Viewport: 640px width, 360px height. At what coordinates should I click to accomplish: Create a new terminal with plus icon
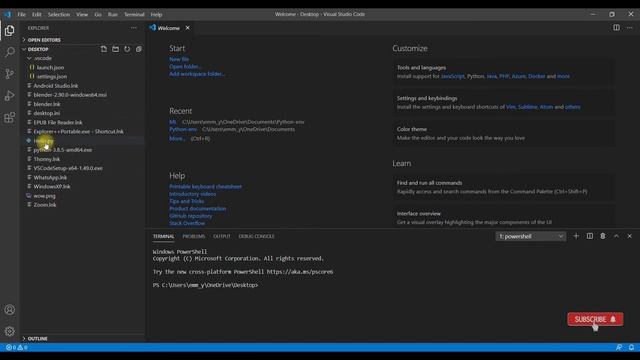pos(576,236)
